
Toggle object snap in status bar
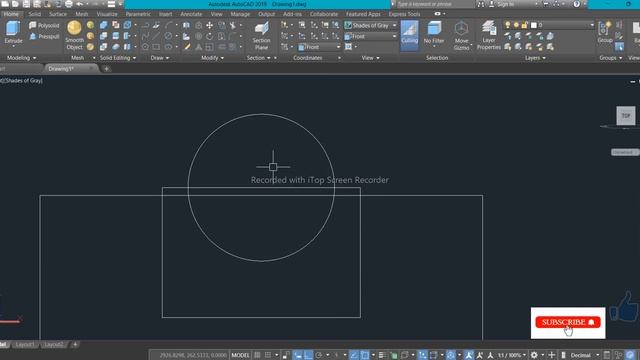pos(364,355)
